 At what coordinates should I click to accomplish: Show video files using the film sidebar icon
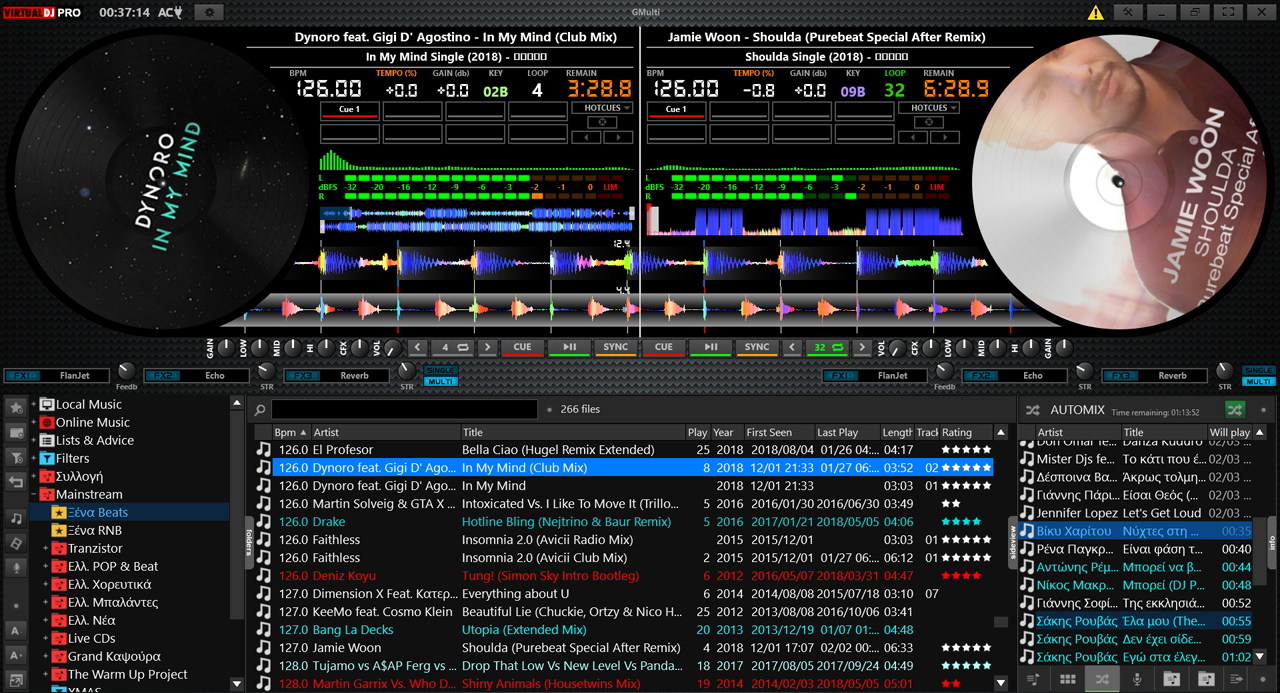pos(16,543)
